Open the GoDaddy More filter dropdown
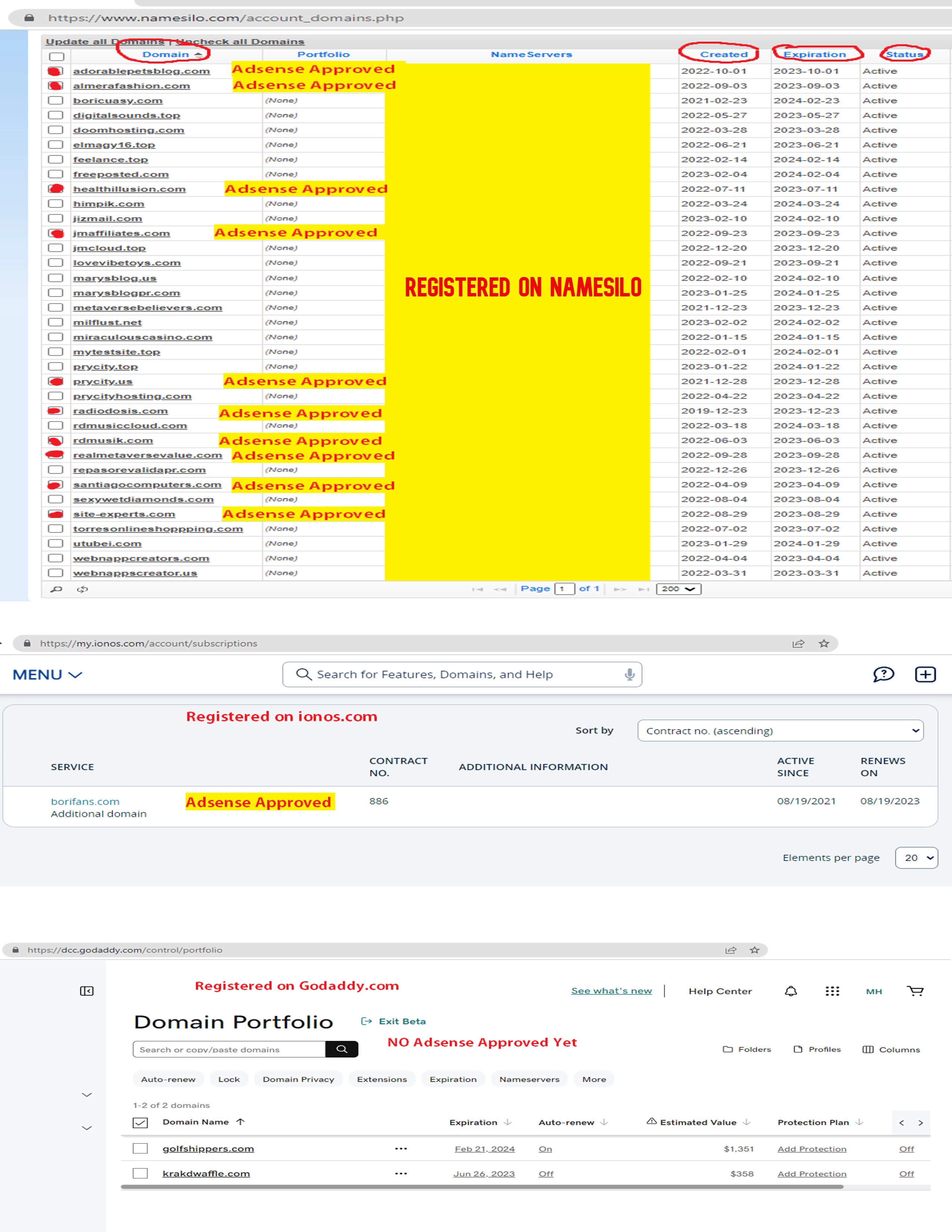 (x=594, y=1079)
